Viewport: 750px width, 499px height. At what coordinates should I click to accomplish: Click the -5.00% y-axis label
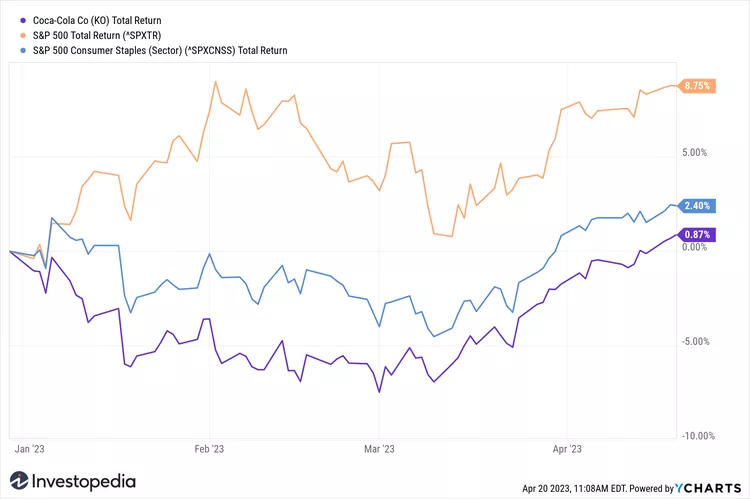point(694,341)
